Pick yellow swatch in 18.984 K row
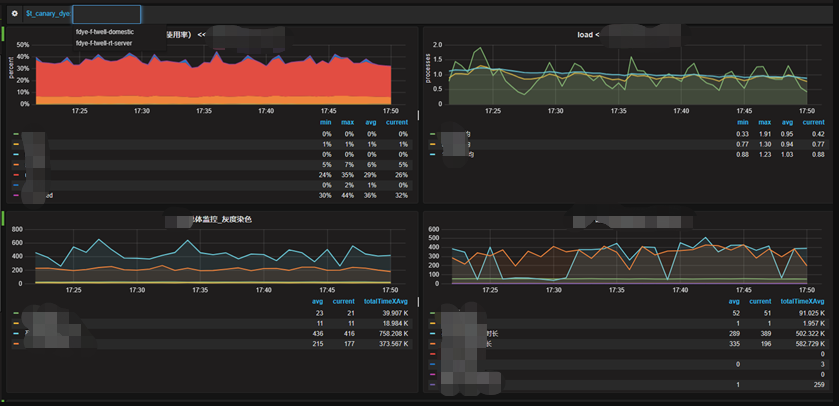Screen dimensions: 839x406 click(16, 323)
